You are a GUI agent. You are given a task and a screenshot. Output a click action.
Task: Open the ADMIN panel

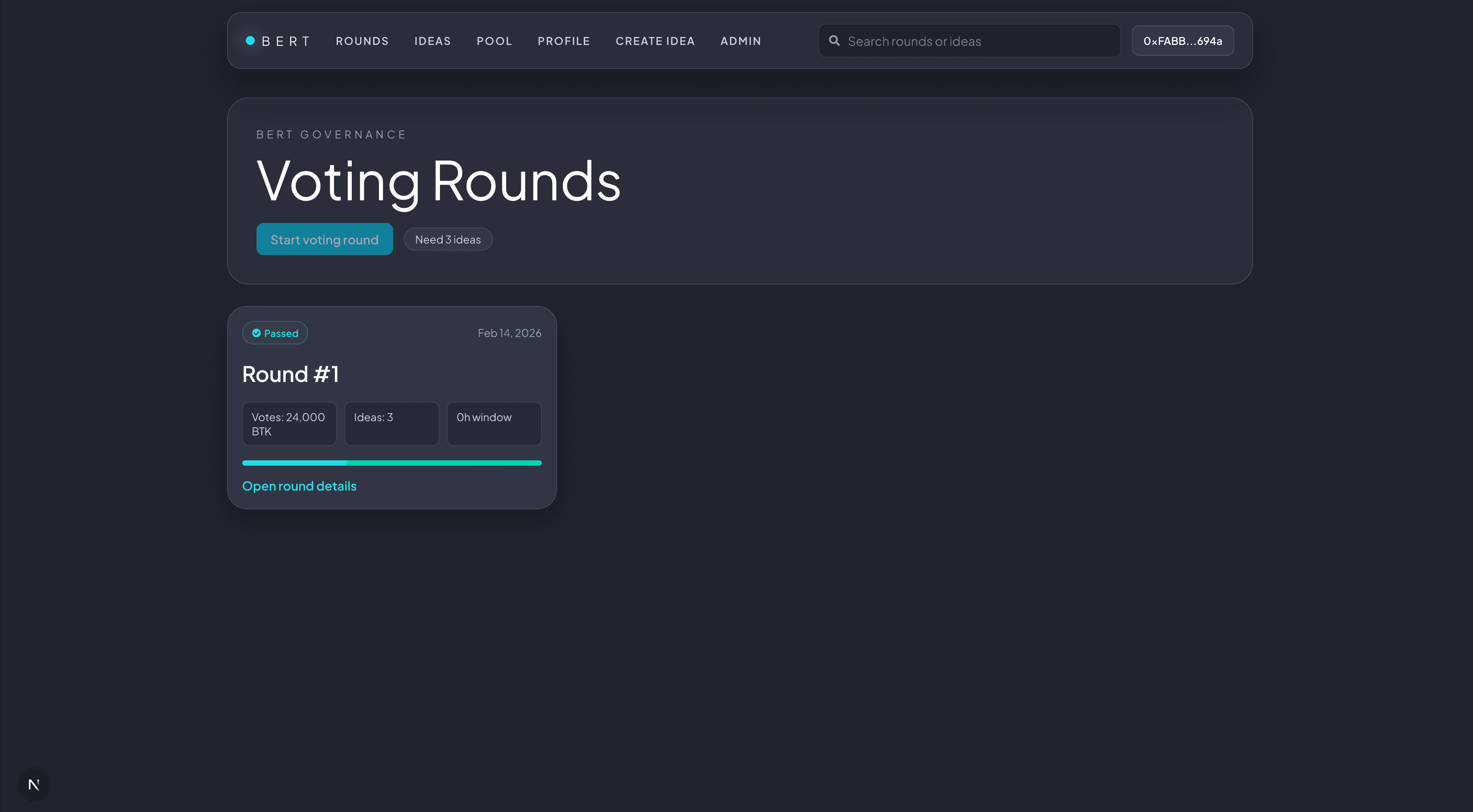click(x=741, y=41)
